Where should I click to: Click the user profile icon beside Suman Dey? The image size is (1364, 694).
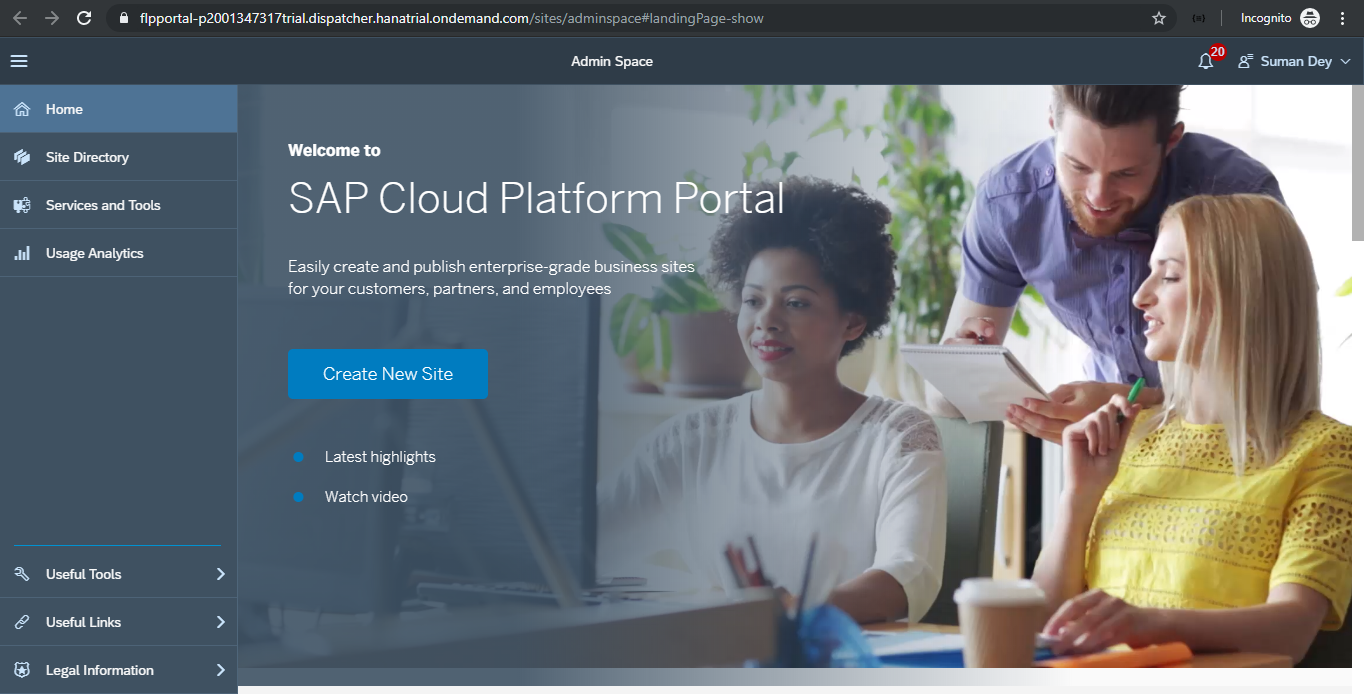pyautogui.click(x=1245, y=61)
